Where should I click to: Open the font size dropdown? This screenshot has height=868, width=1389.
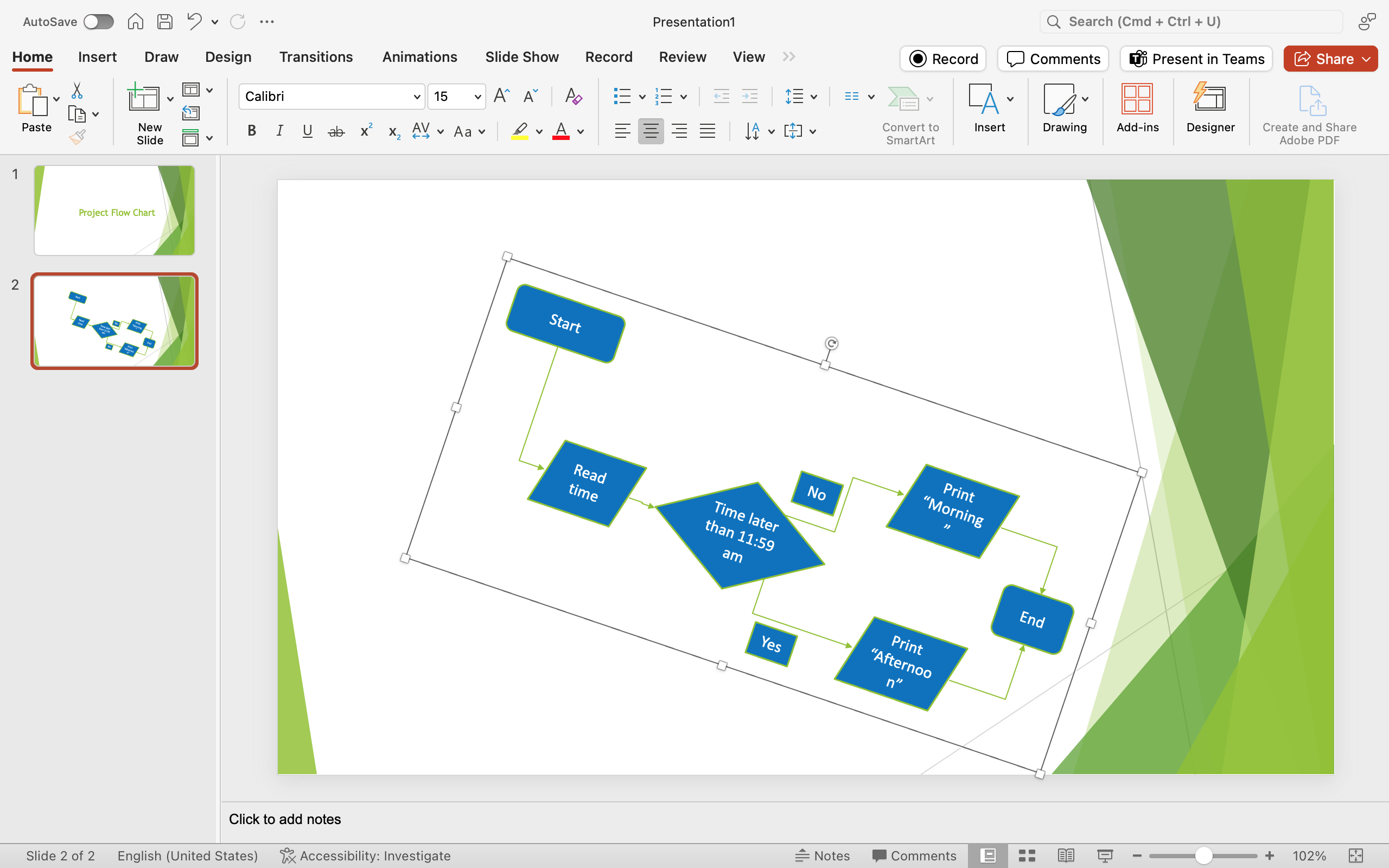pos(477,97)
